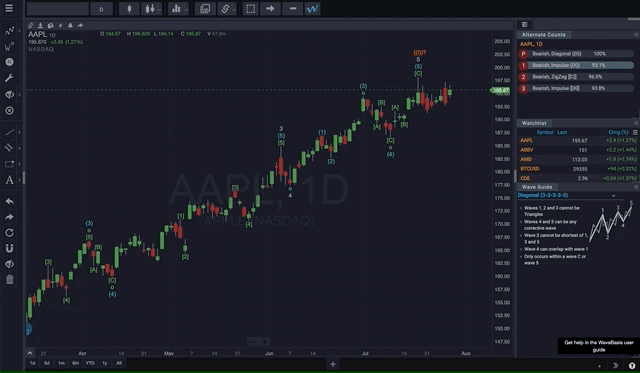Screen dimensions: 640x373
Task: Select AMD in the watchlist
Action: pyautogui.click(x=577, y=159)
